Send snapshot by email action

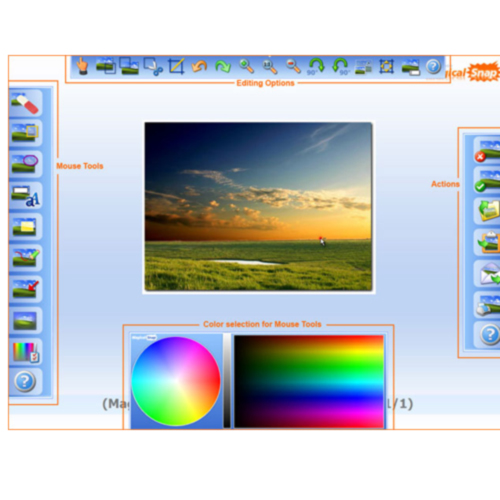(487, 273)
